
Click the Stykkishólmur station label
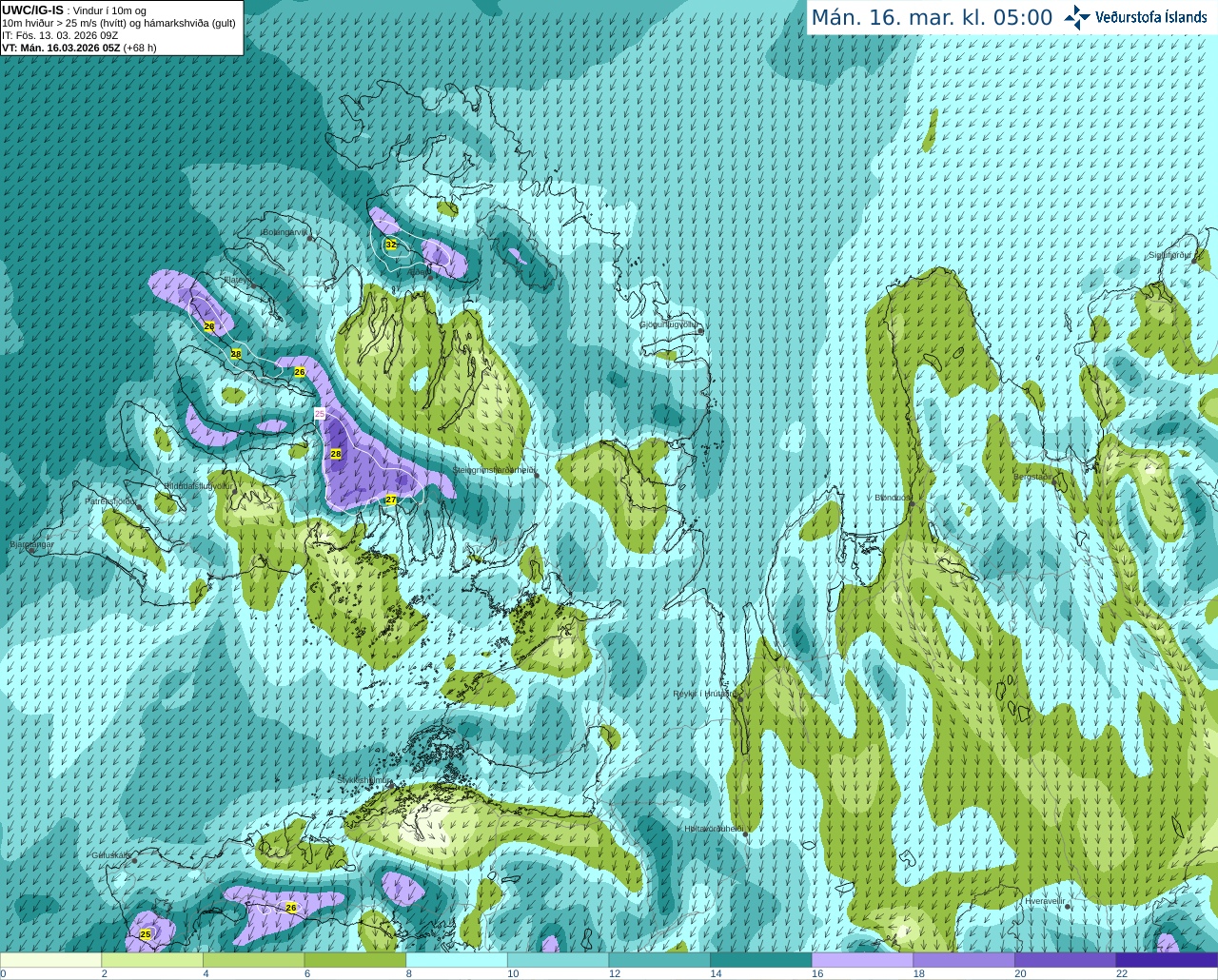(x=364, y=780)
